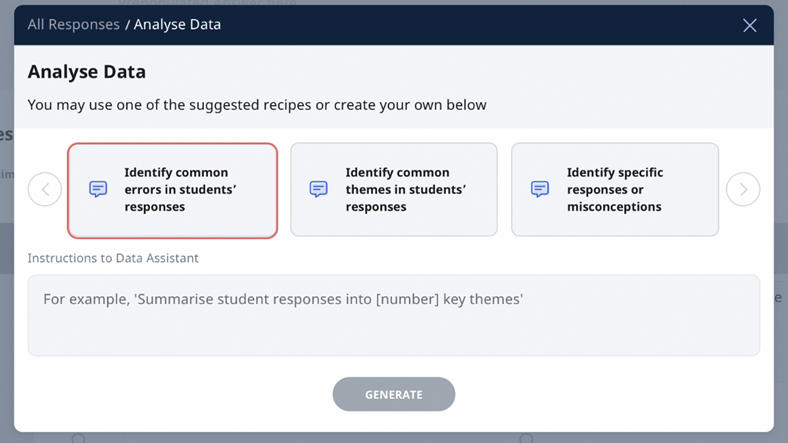Select 'Identify common errors in students' responses' recipe
Screen dimensions: 788x443
click(172, 190)
